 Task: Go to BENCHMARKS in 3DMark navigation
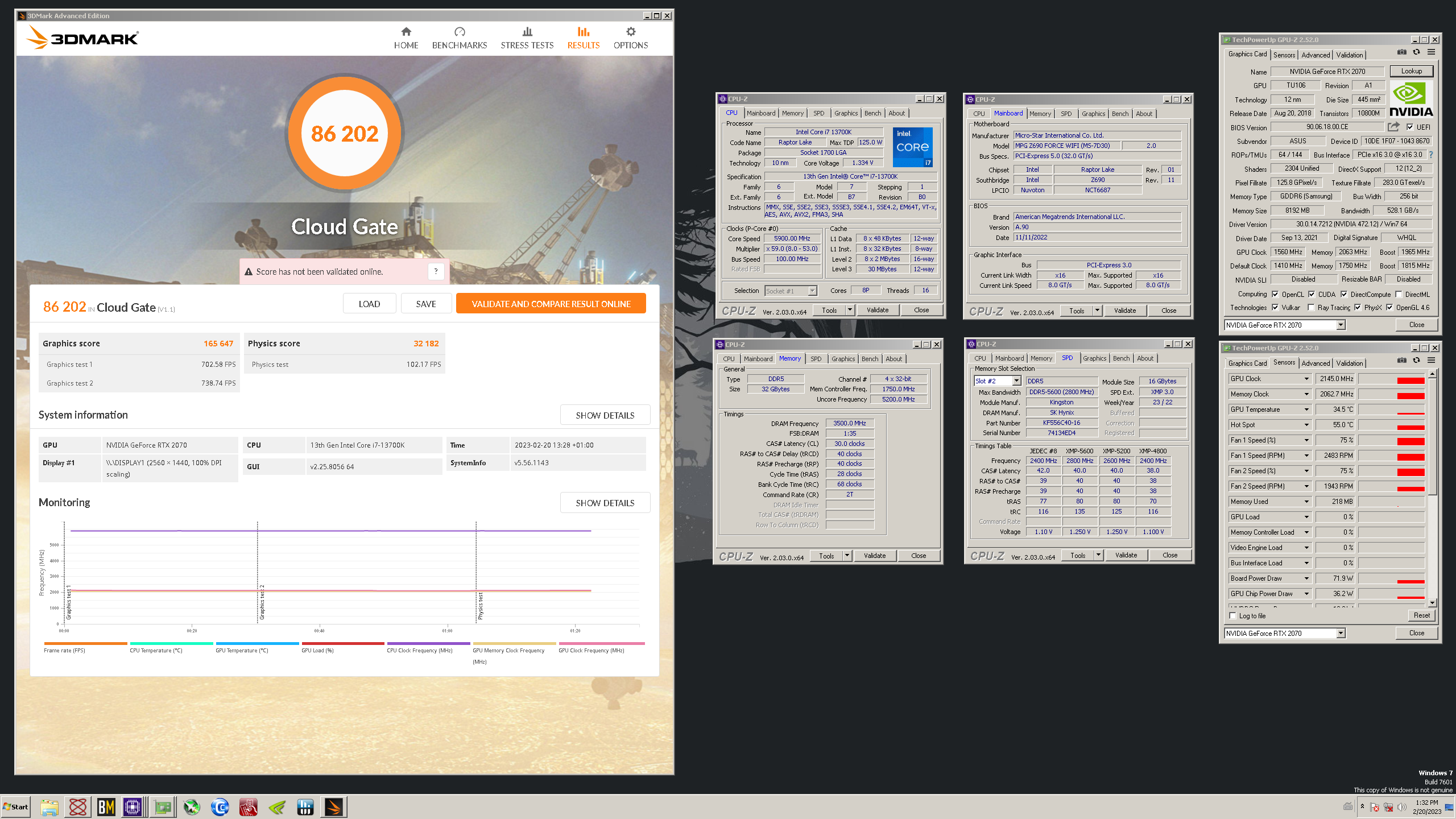459,38
